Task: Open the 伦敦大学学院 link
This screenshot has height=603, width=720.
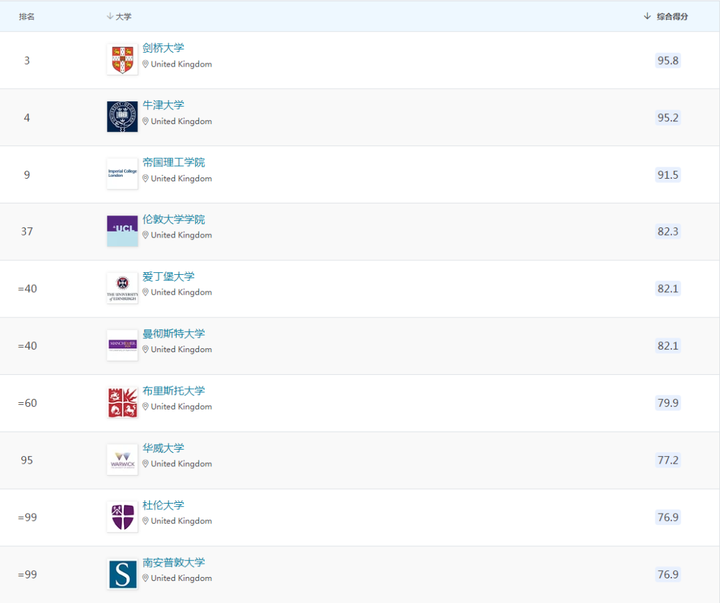Action: coord(174,219)
